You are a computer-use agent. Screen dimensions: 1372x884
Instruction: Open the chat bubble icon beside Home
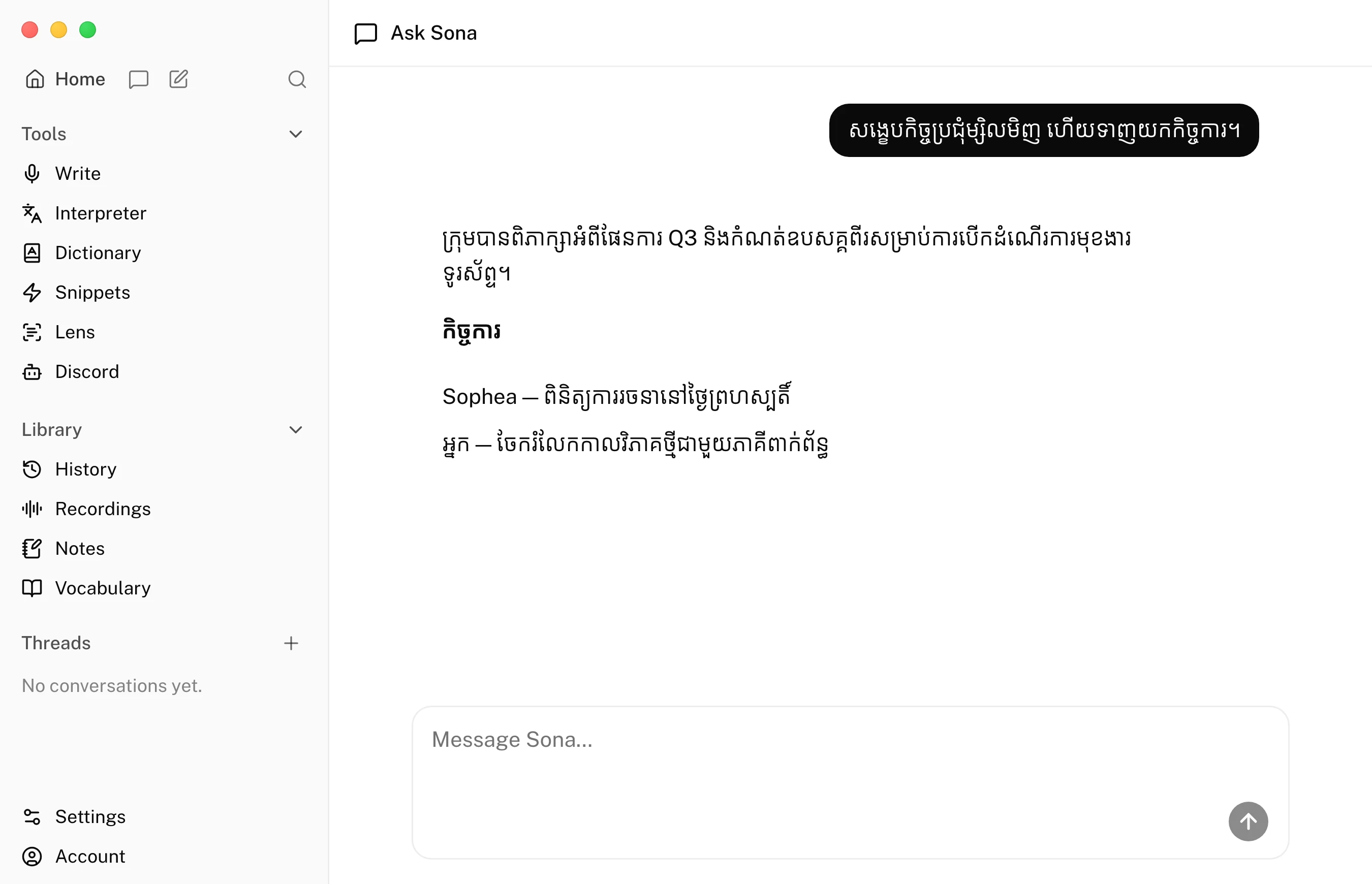[x=138, y=79]
